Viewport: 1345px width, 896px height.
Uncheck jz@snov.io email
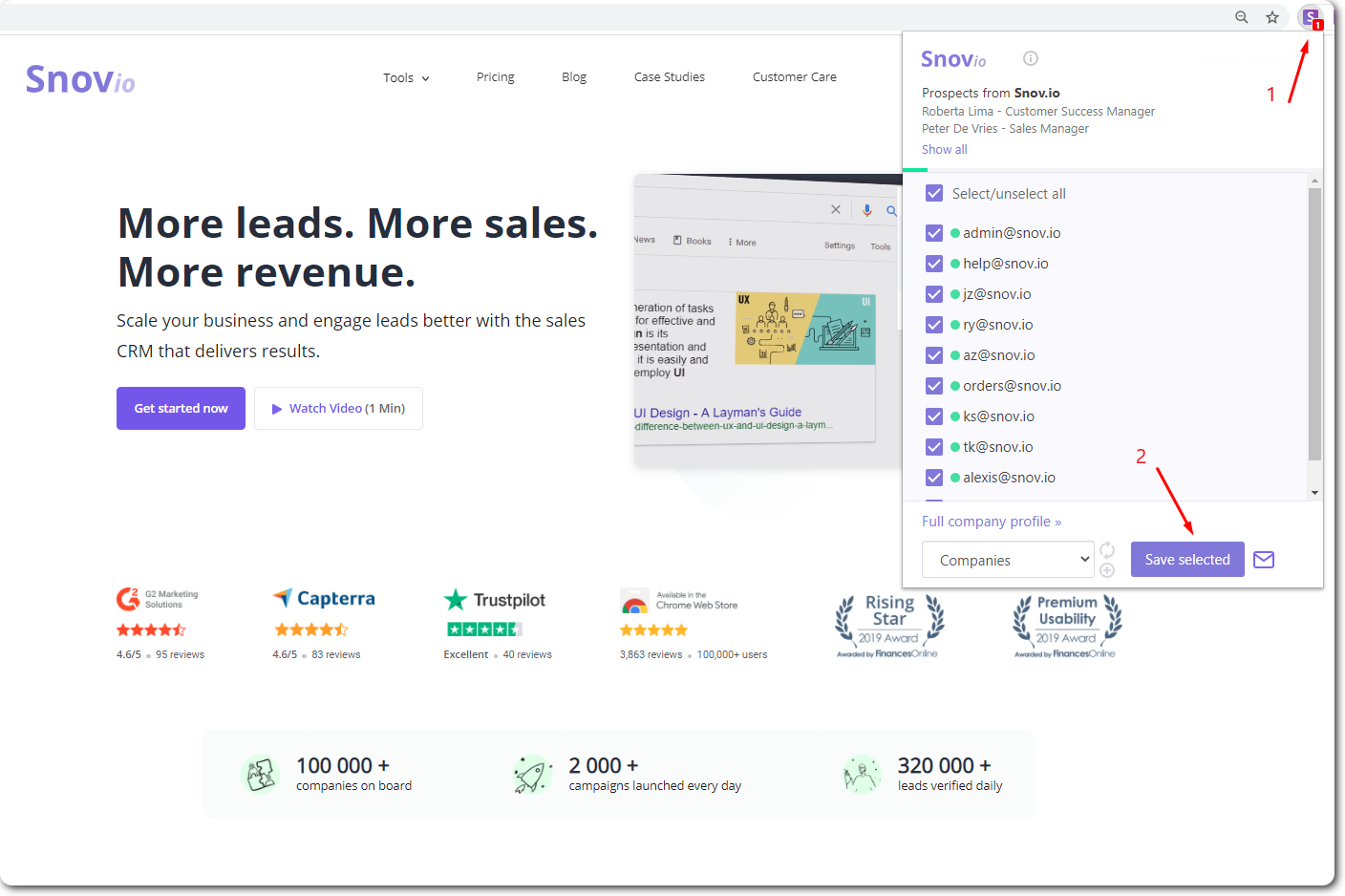click(x=934, y=294)
